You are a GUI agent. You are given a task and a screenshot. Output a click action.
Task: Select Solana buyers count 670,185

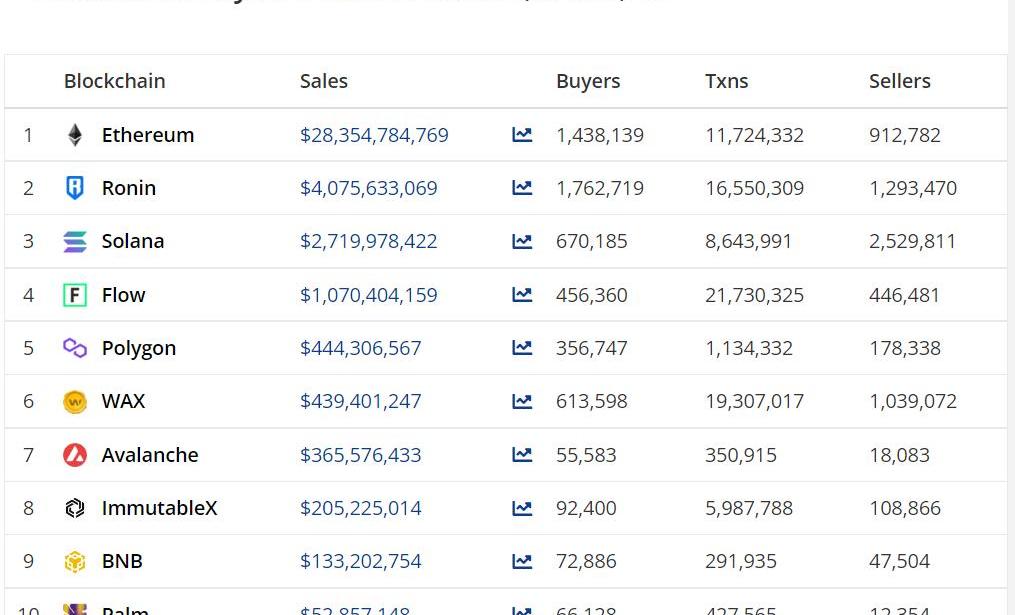(x=592, y=241)
